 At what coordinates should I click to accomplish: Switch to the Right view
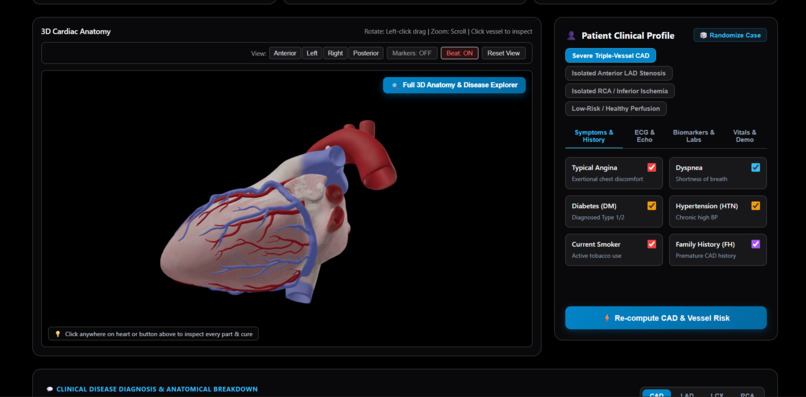click(x=335, y=53)
